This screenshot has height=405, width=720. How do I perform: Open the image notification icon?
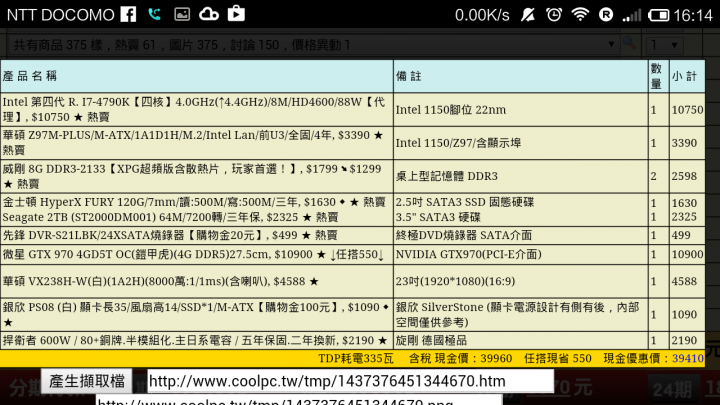[x=182, y=14]
